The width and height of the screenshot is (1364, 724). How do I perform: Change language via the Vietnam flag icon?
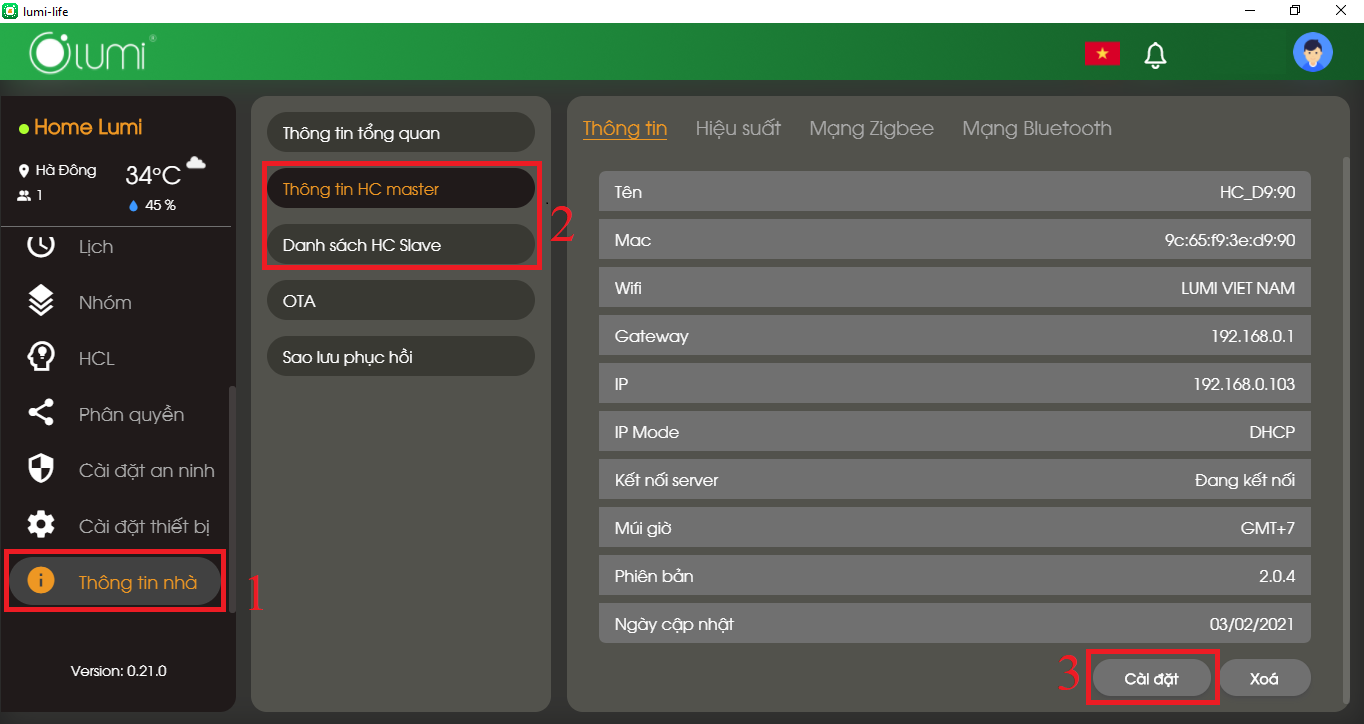click(1102, 53)
